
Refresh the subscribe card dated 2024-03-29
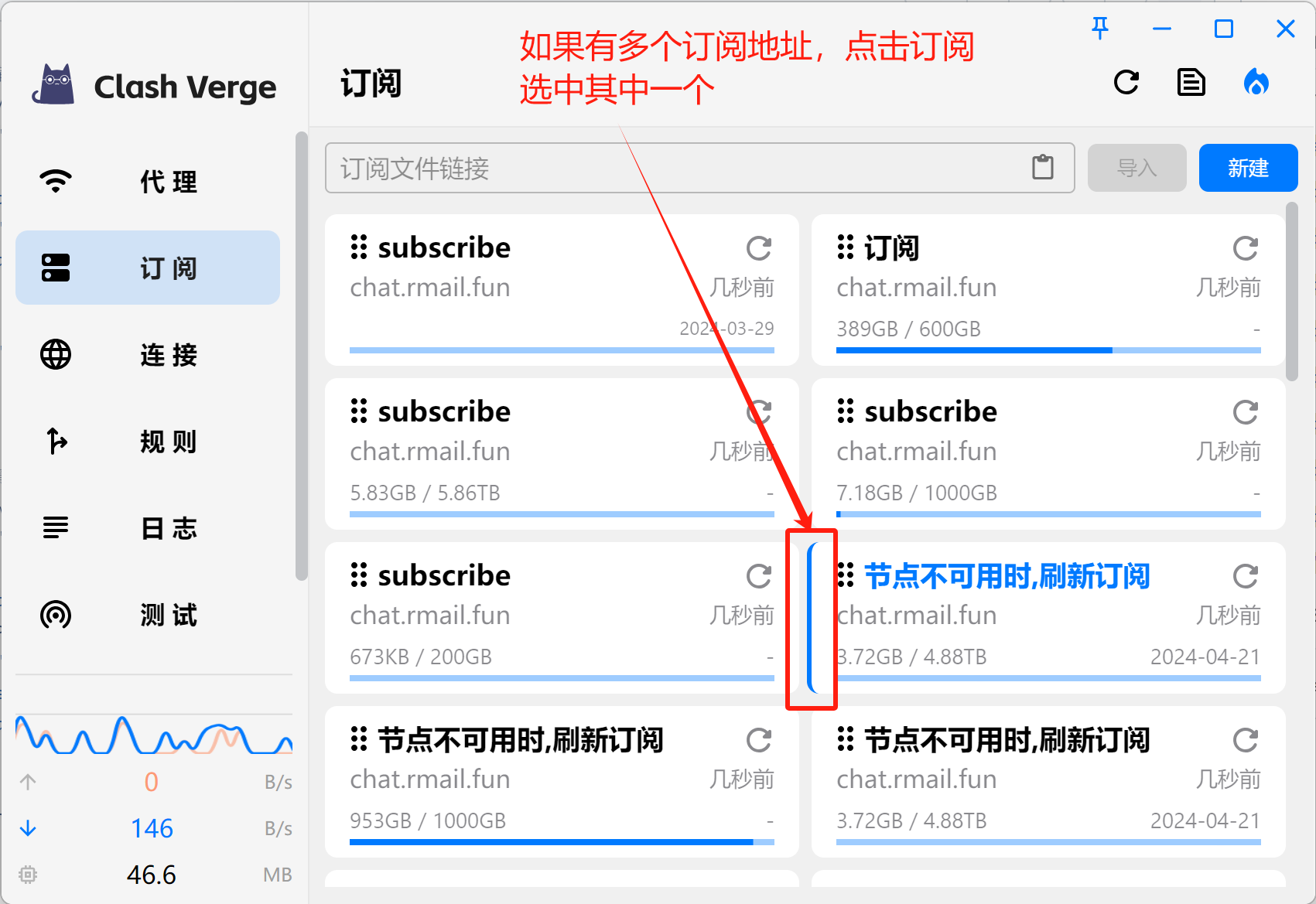pos(759,248)
